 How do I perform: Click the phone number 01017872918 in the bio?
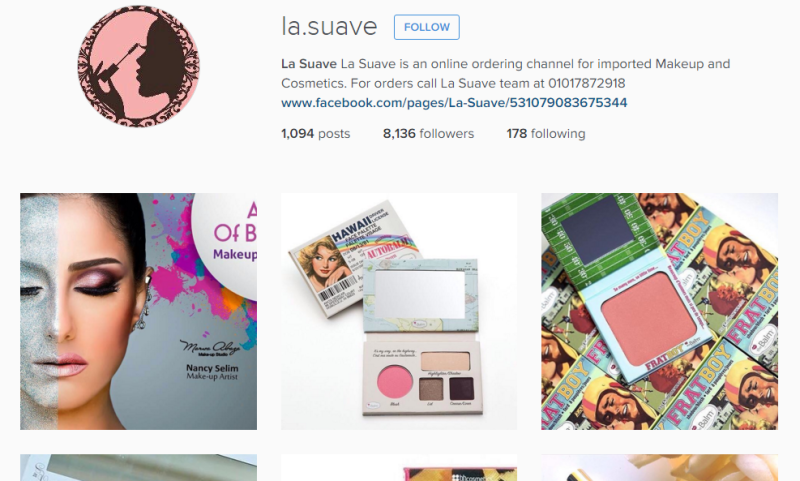point(587,83)
